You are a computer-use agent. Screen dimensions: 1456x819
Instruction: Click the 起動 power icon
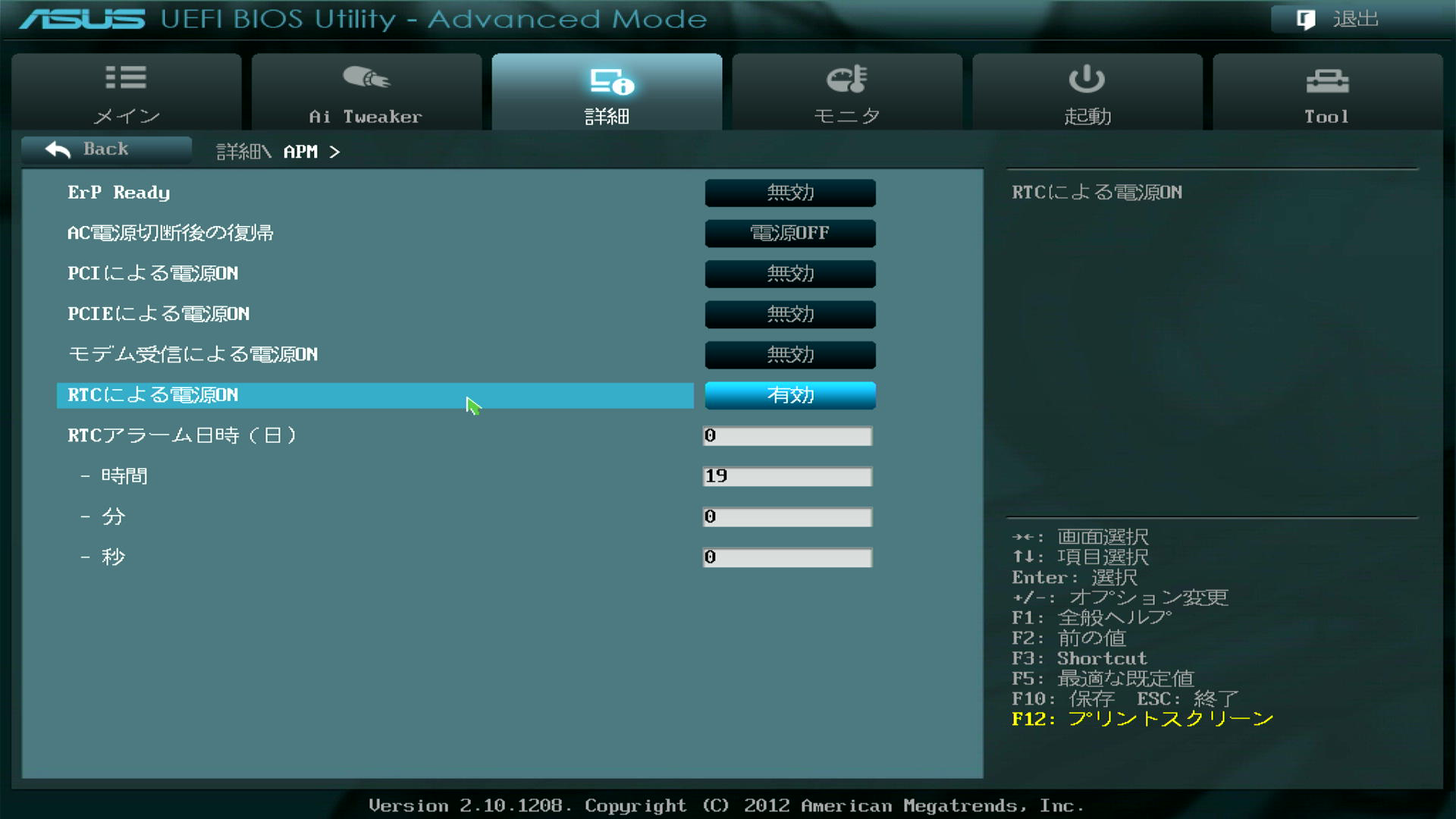[1087, 78]
